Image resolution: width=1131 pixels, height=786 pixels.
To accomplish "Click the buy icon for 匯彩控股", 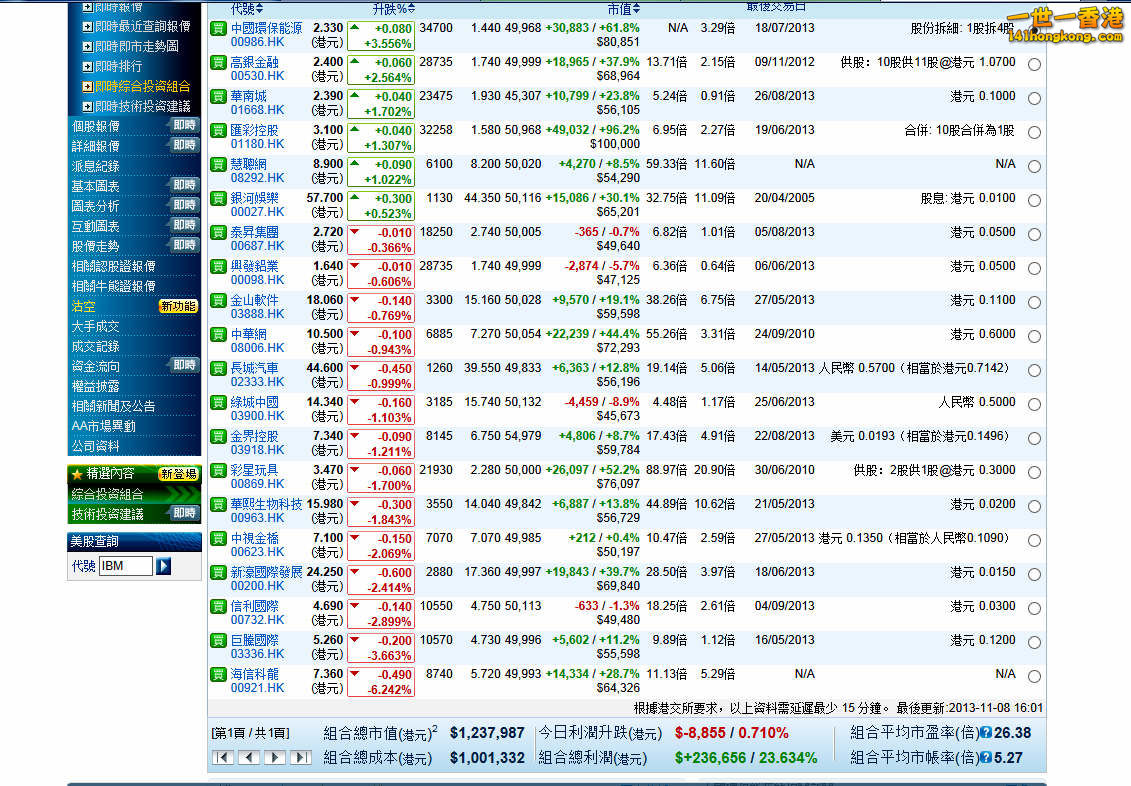I will pos(219,131).
